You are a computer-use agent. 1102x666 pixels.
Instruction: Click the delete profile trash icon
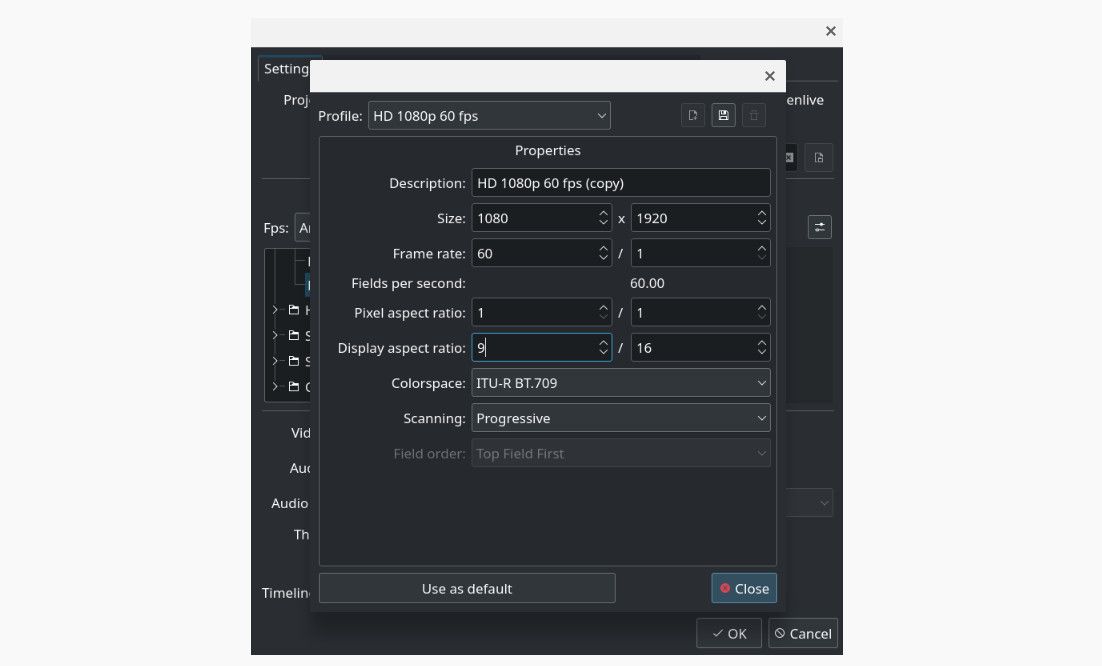click(x=753, y=115)
